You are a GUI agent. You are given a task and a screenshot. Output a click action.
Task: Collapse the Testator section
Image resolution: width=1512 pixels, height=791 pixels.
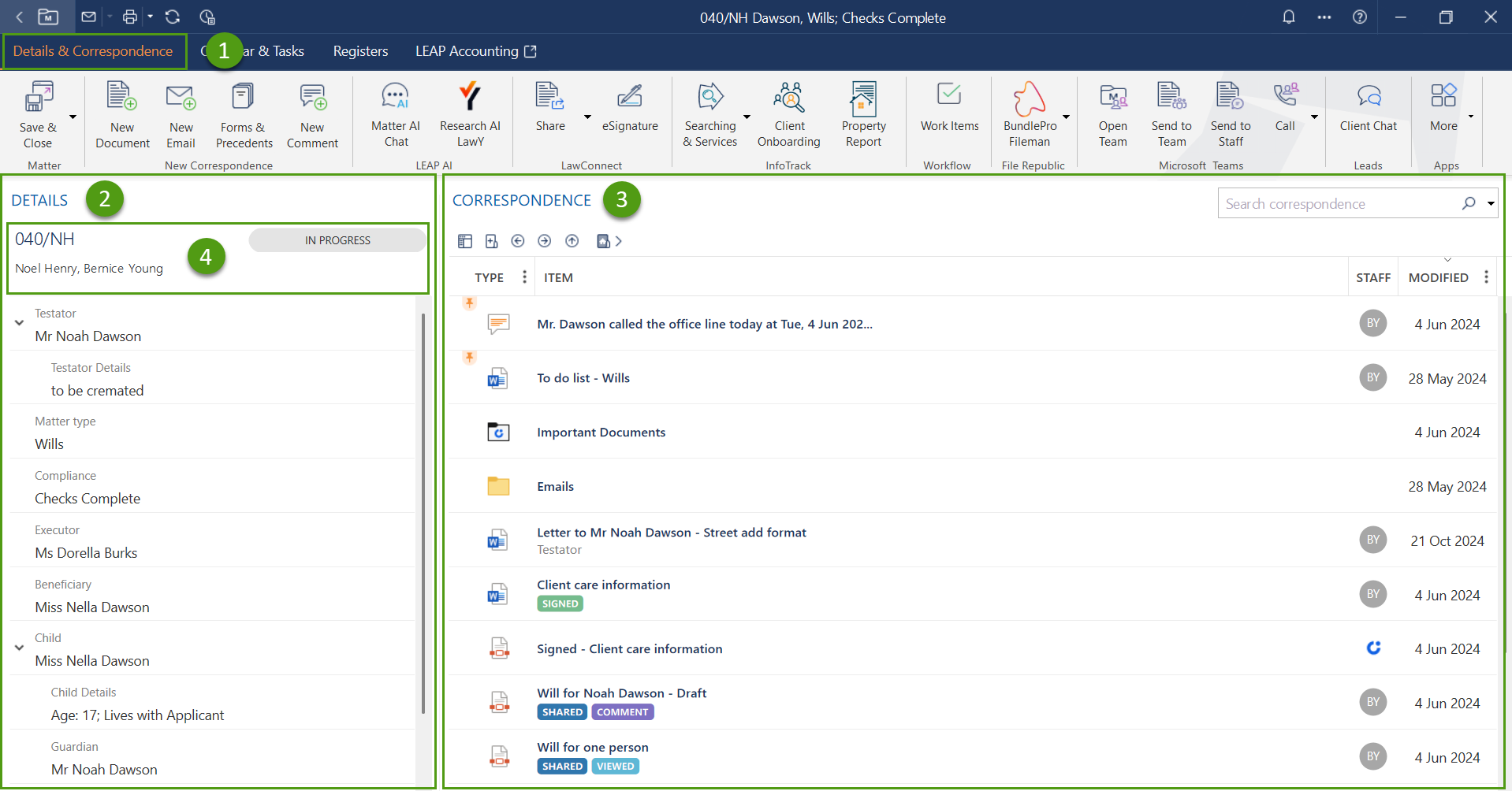(19, 323)
